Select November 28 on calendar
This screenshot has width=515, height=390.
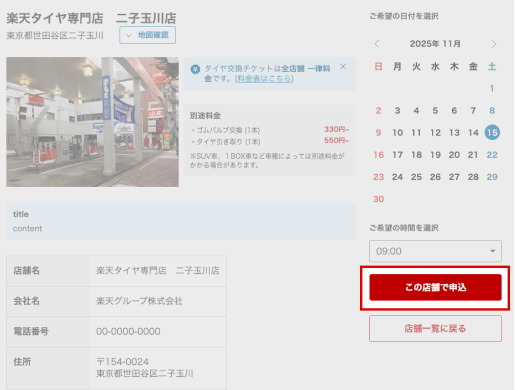[x=473, y=177]
